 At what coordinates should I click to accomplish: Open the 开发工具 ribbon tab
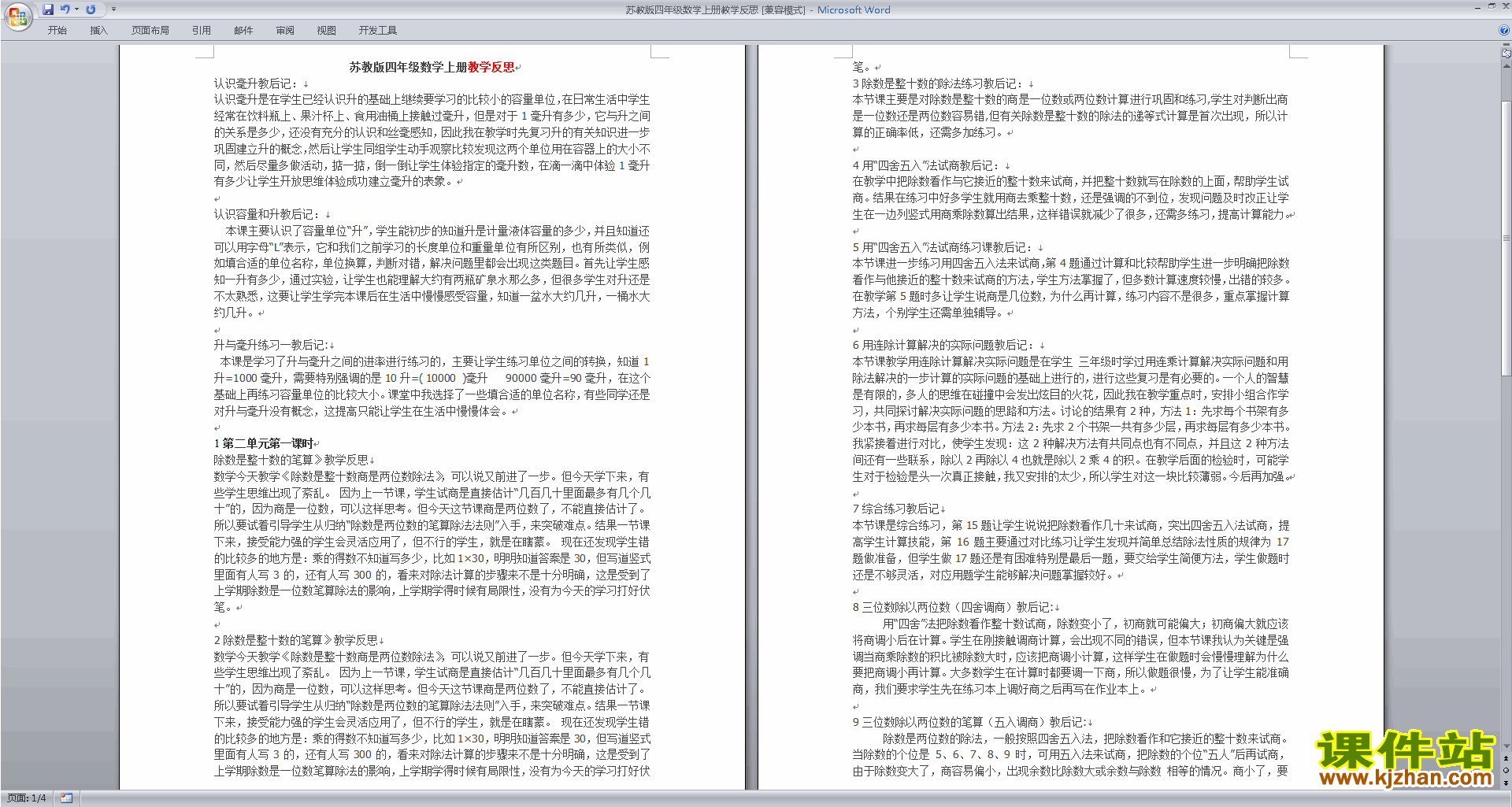coord(378,31)
